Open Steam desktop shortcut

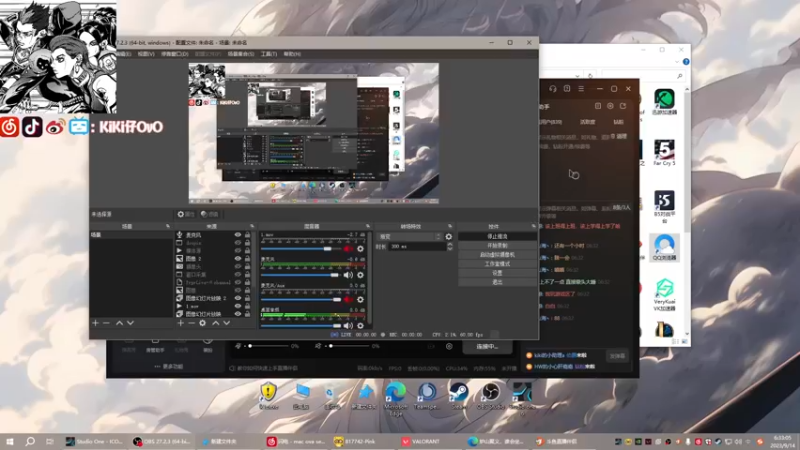pos(458,396)
